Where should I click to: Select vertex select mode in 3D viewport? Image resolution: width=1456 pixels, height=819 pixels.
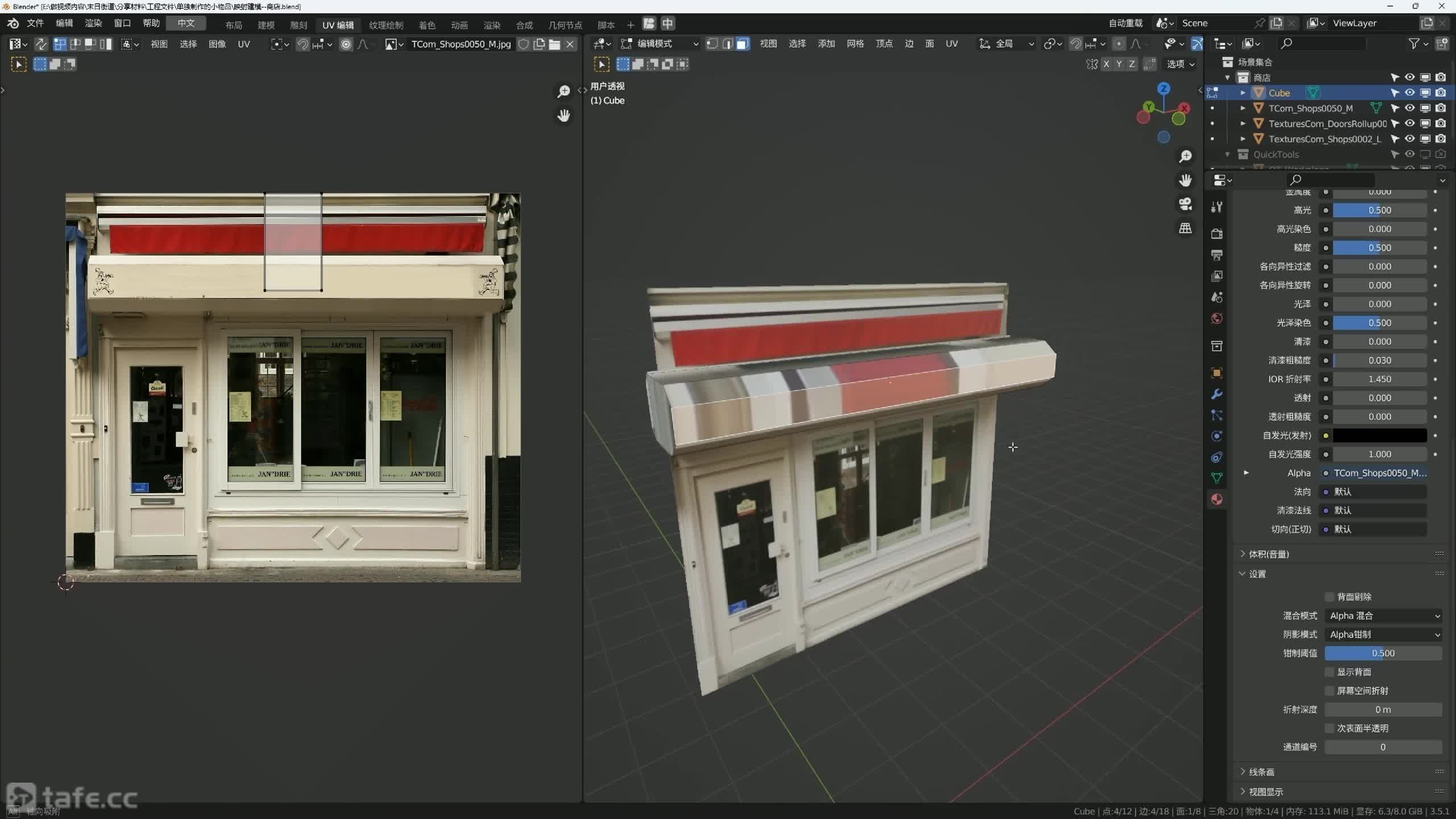coord(712,44)
